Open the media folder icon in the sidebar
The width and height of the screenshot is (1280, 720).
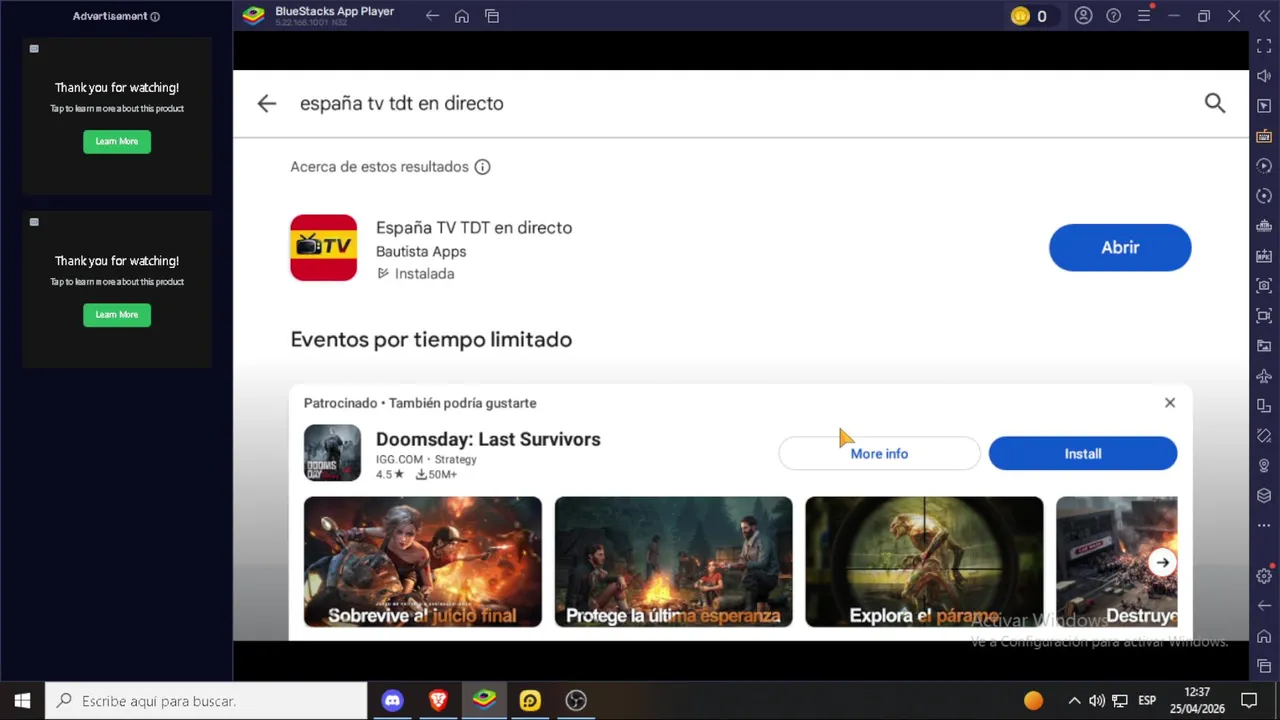[1264, 346]
